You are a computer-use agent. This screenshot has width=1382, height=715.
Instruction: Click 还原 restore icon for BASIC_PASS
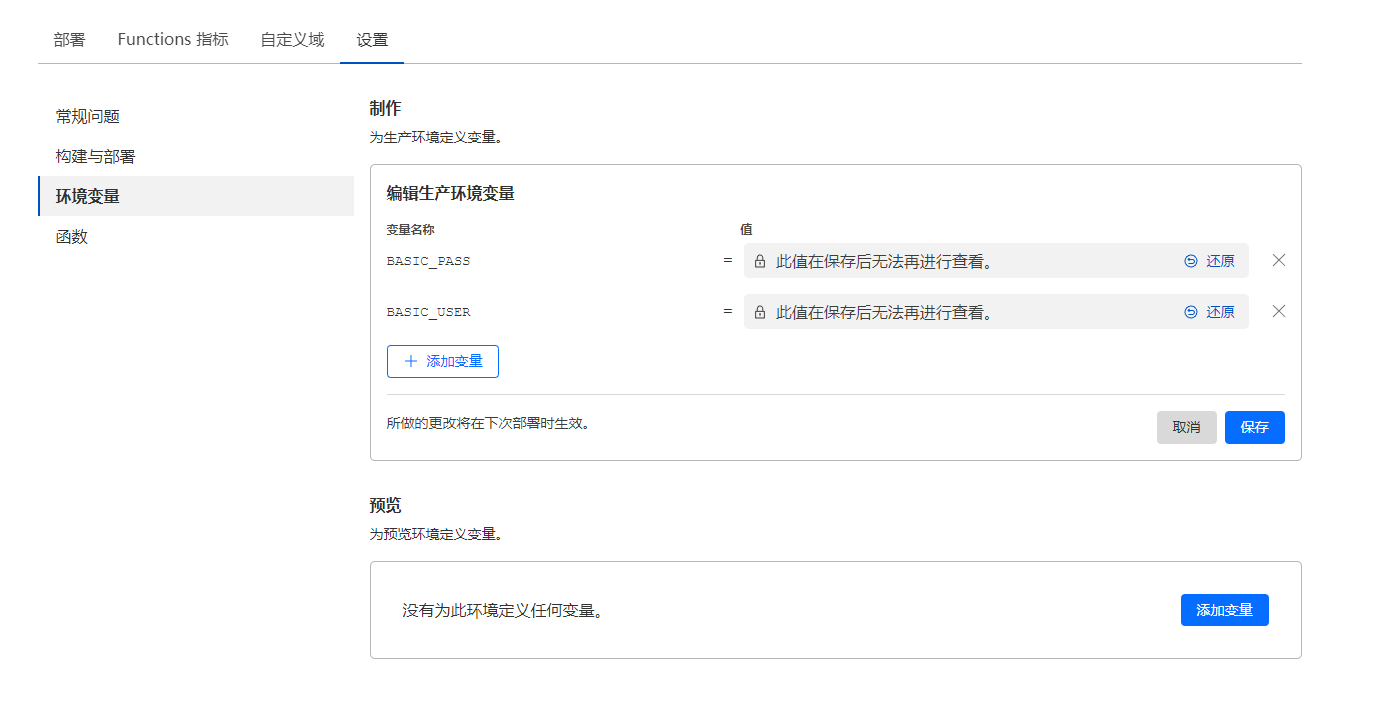pos(1191,261)
